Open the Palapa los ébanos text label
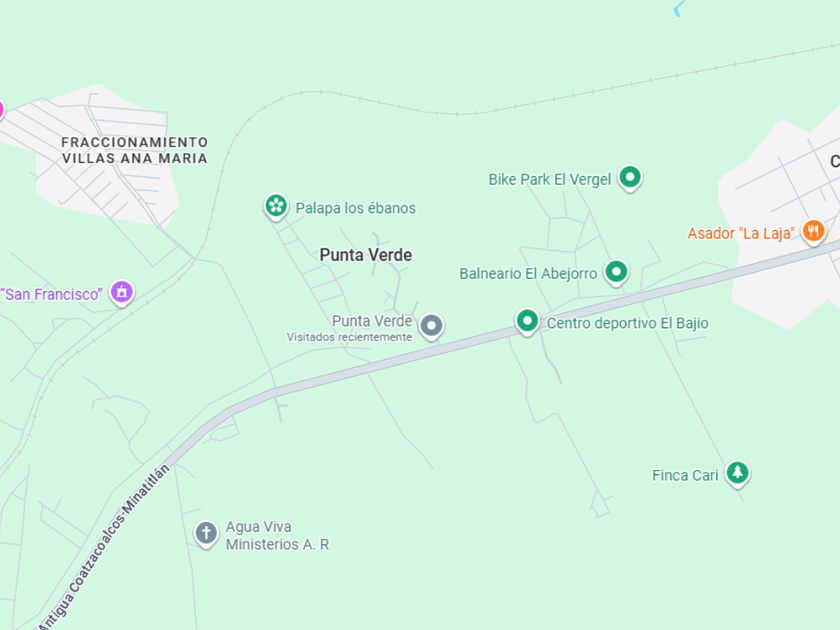Image resolution: width=840 pixels, height=630 pixels. pyautogui.click(x=356, y=208)
